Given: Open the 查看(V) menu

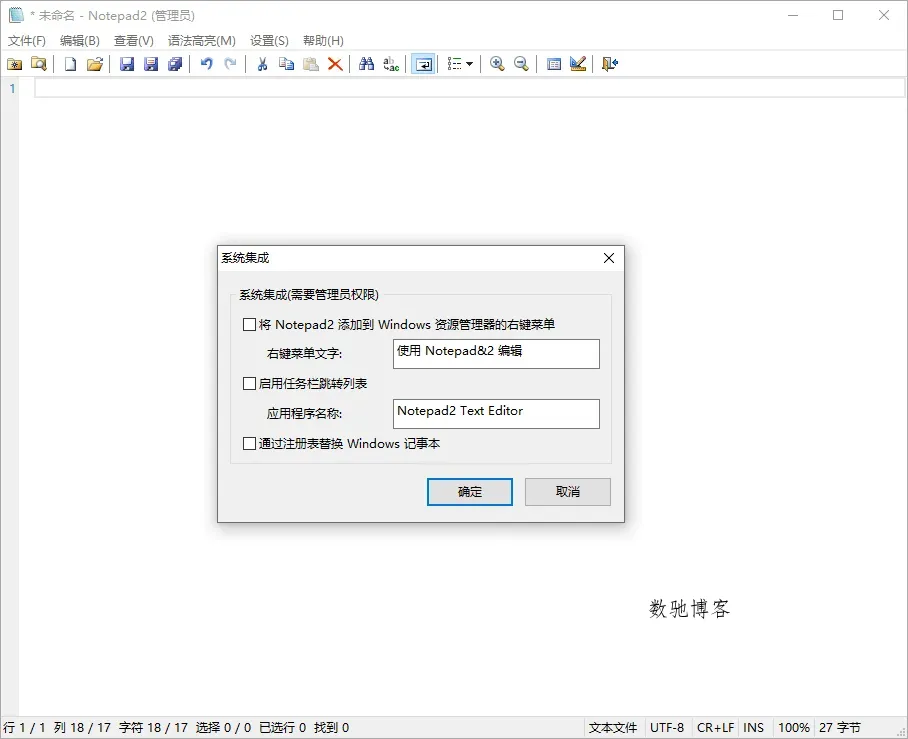Looking at the screenshot, I should (134, 41).
